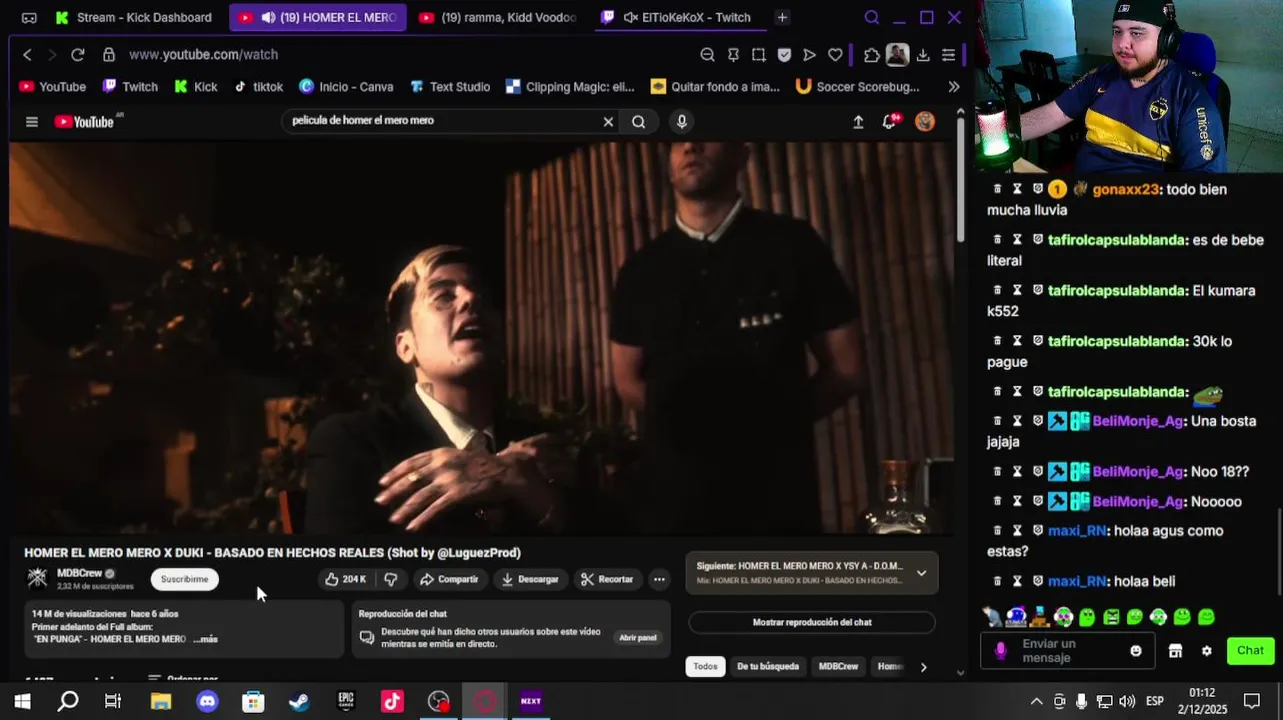Screen dimensions: 1283x720
Task: Open the MDBCrew channel avatar
Action: point(37,578)
